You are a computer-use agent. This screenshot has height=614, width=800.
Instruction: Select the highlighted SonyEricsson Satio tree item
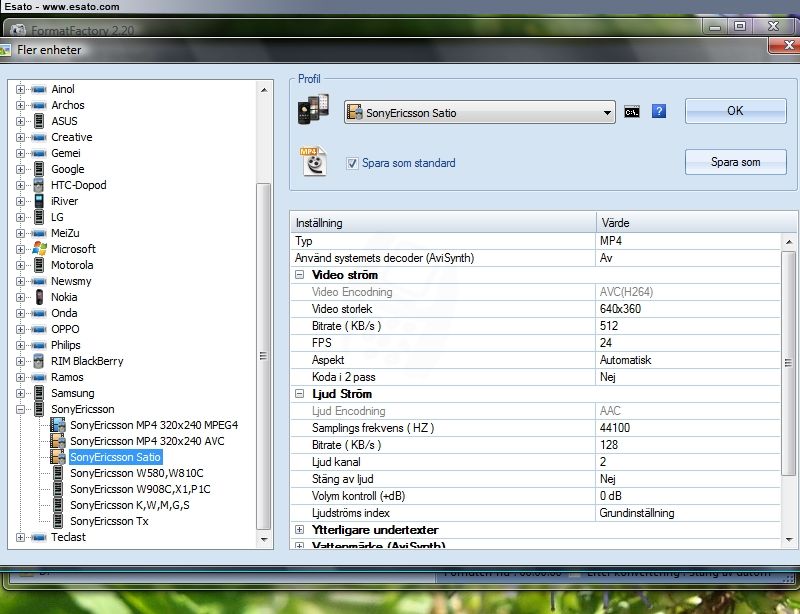(115, 457)
